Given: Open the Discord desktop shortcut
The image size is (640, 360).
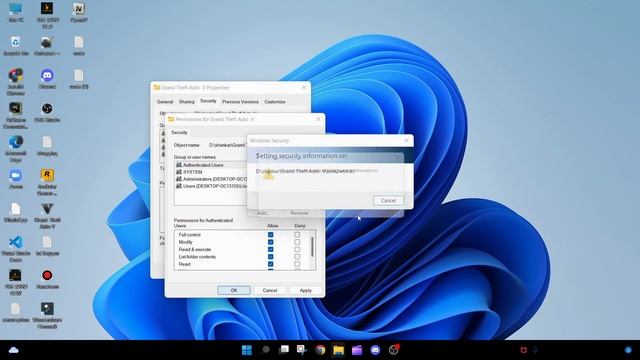Looking at the screenshot, I should 47,79.
